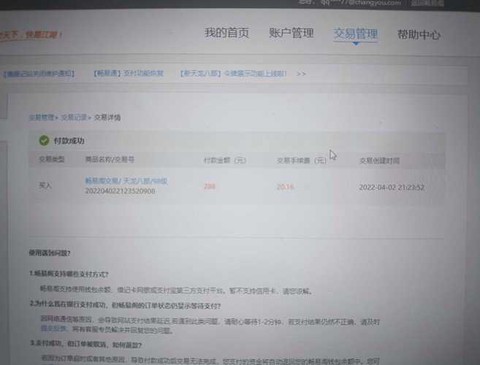Click the blue feedback link in FAQ answer two

(54, 328)
